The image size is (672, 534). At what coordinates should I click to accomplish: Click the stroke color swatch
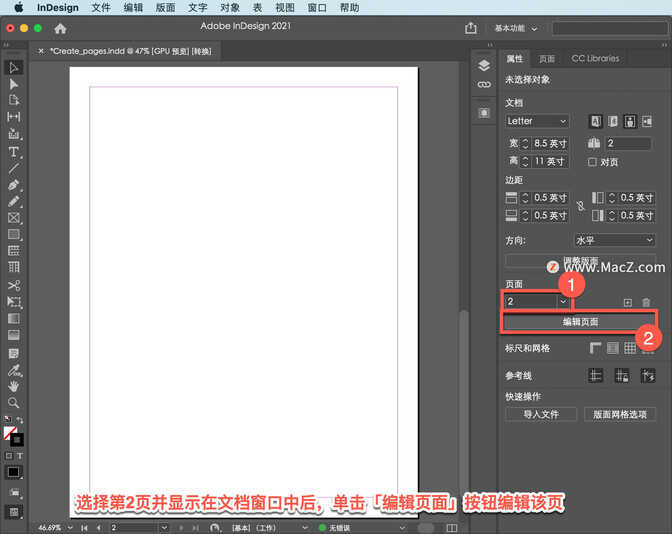[x=18, y=440]
